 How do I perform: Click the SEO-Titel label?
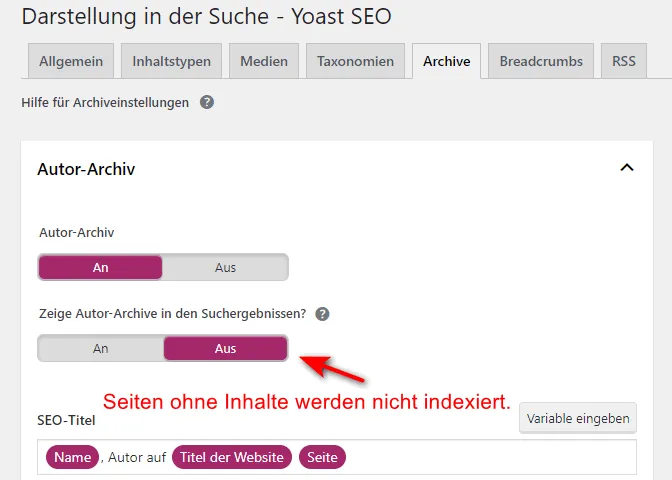click(x=66, y=420)
